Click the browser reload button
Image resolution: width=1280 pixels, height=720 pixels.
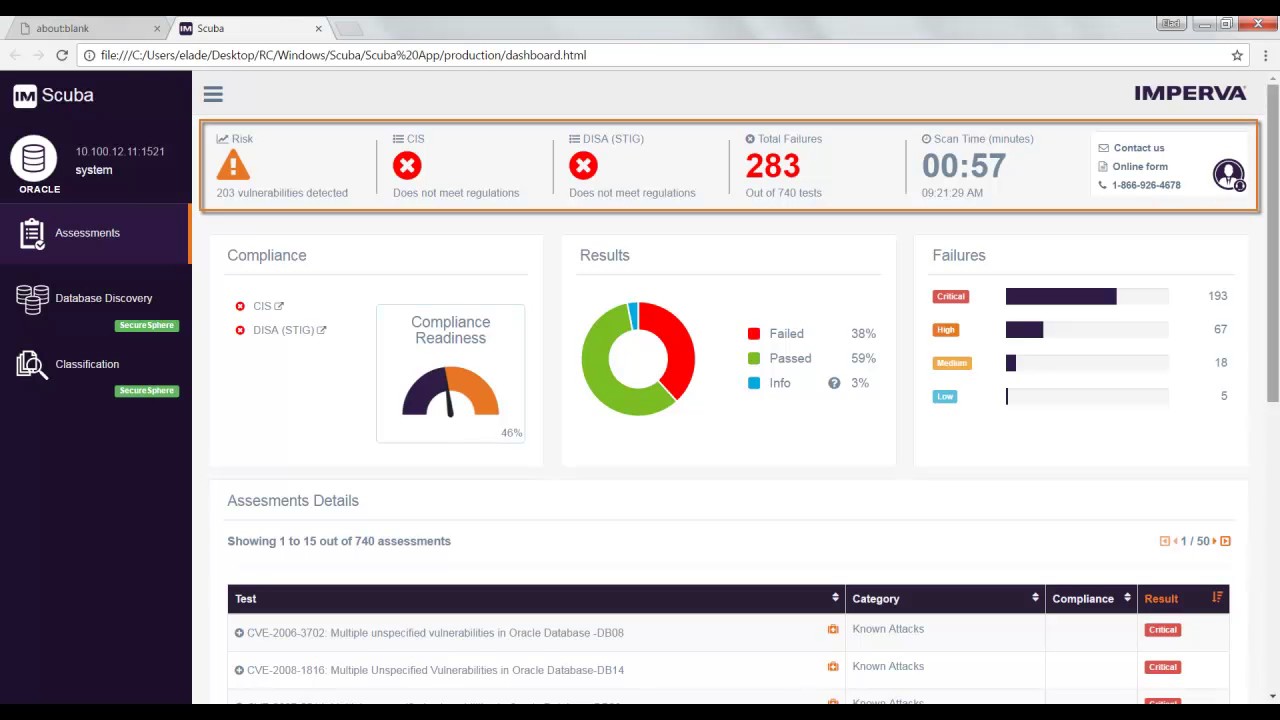point(62,55)
